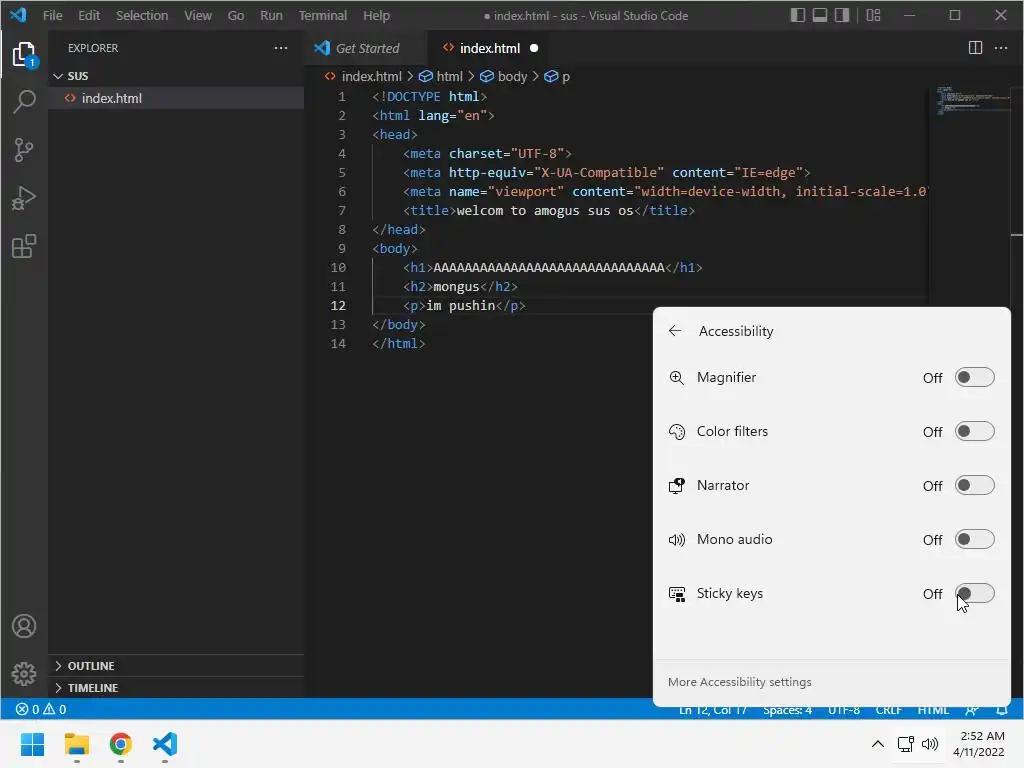The height and width of the screenshot is (768, 1024).
Task: Click the unsaved dot on index.html tab
Action: coord(534,48)
